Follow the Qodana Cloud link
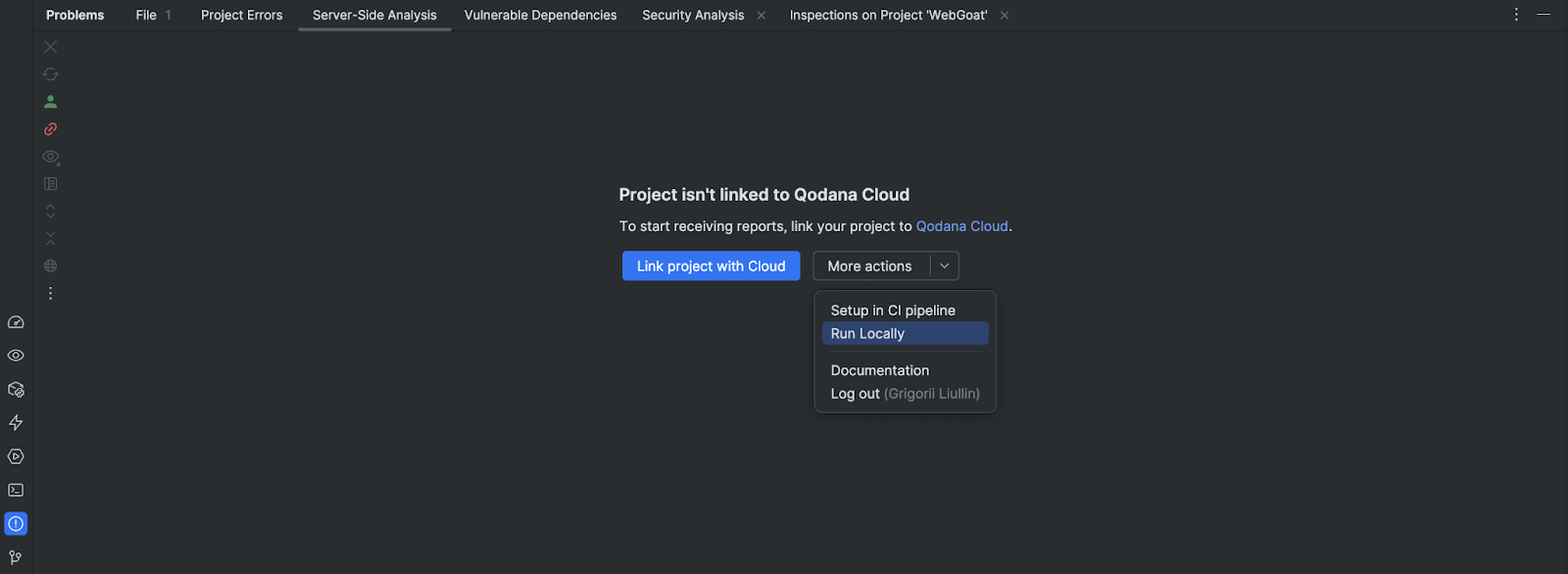 [x=961, y=226]
